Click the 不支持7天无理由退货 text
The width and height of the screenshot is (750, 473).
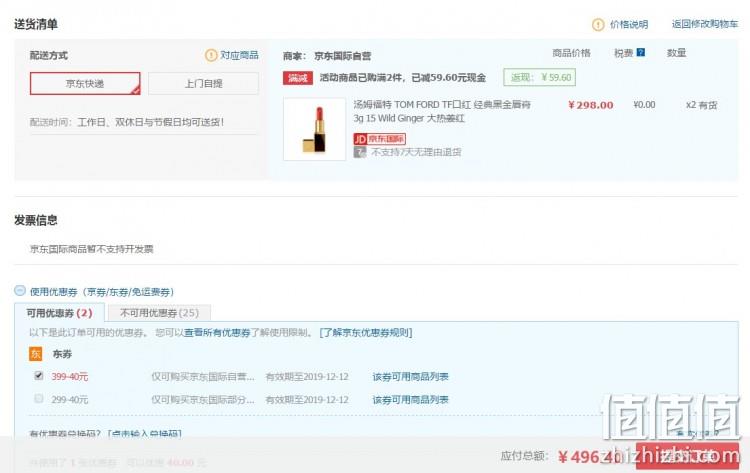[x=416, y=152]
